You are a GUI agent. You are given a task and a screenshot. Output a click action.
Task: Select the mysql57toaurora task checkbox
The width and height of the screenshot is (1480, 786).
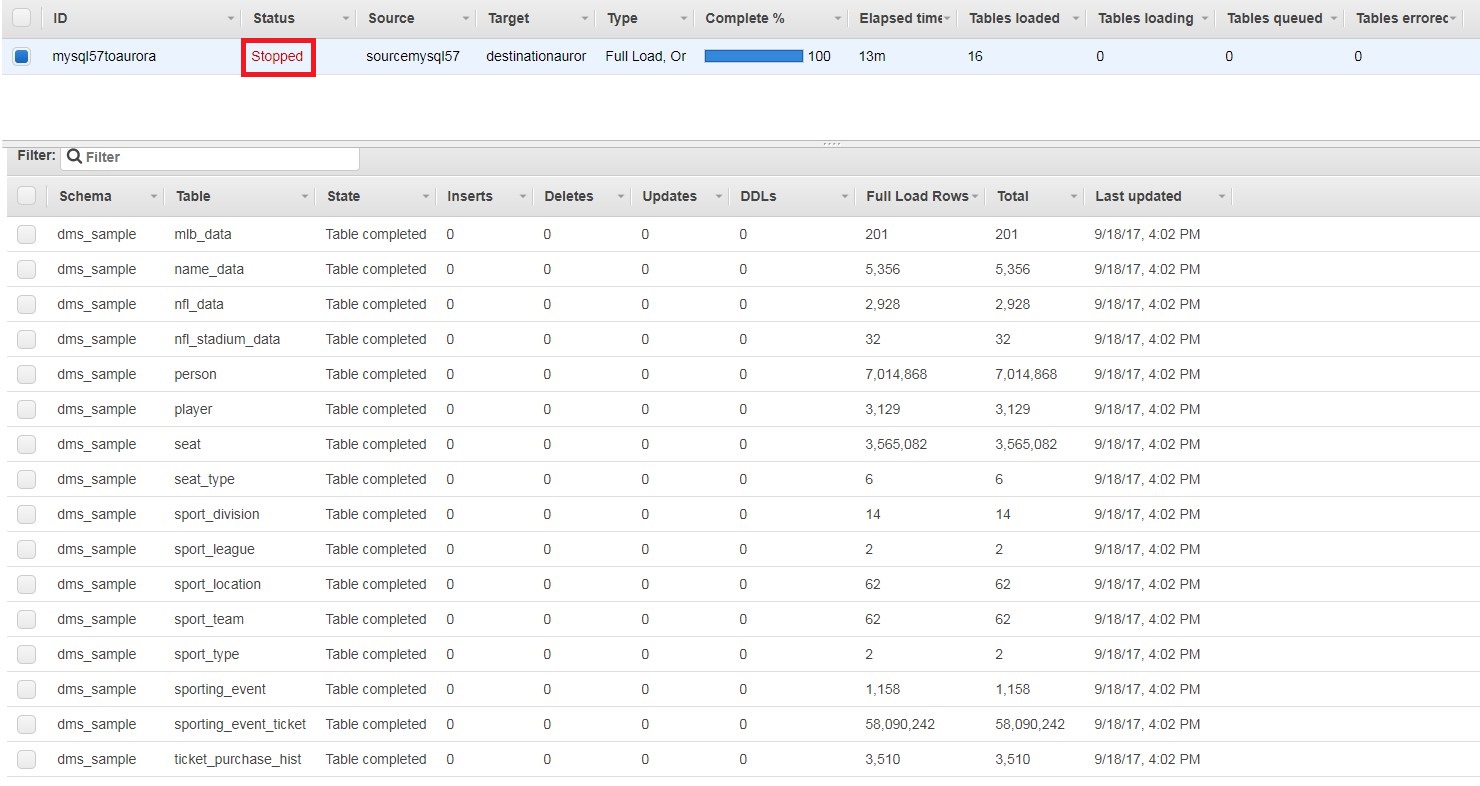coord(21,57)
